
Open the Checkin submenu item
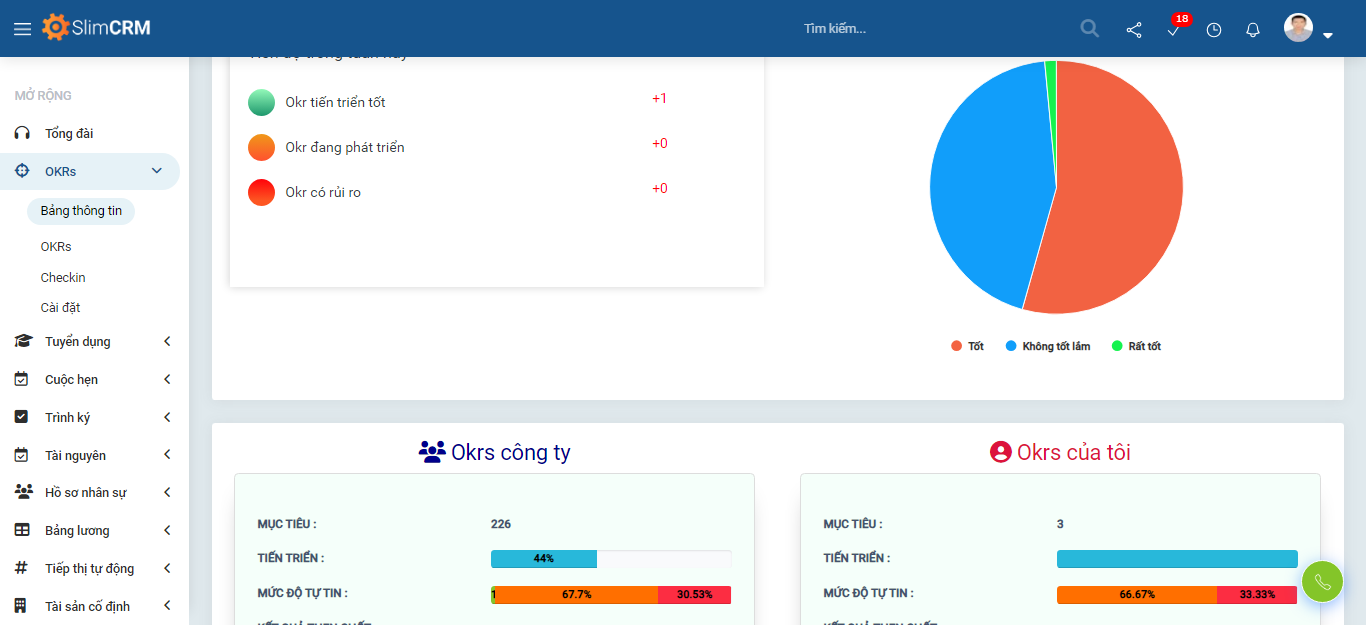pos(63,277)
